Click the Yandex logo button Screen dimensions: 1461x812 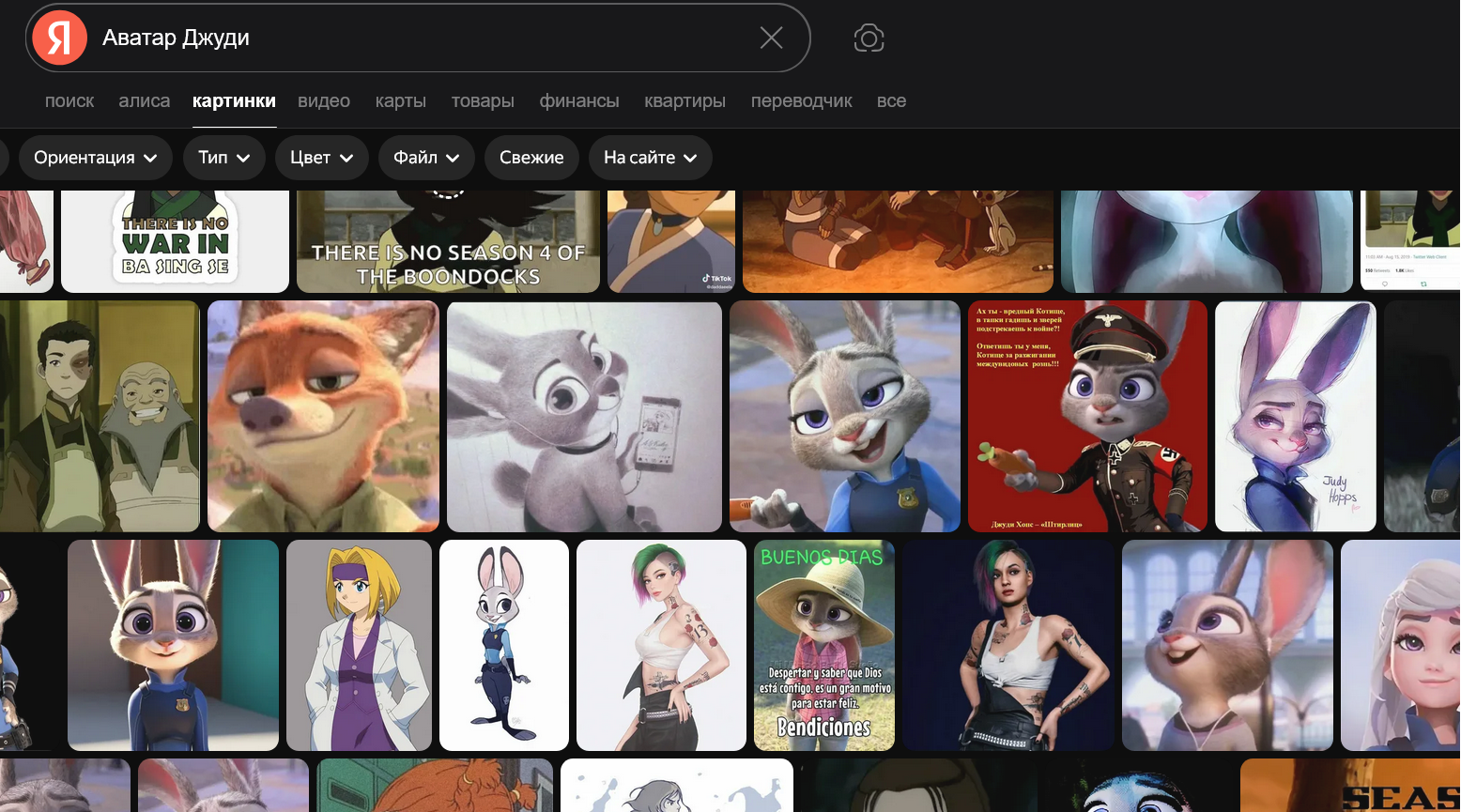tap(59, 38)
